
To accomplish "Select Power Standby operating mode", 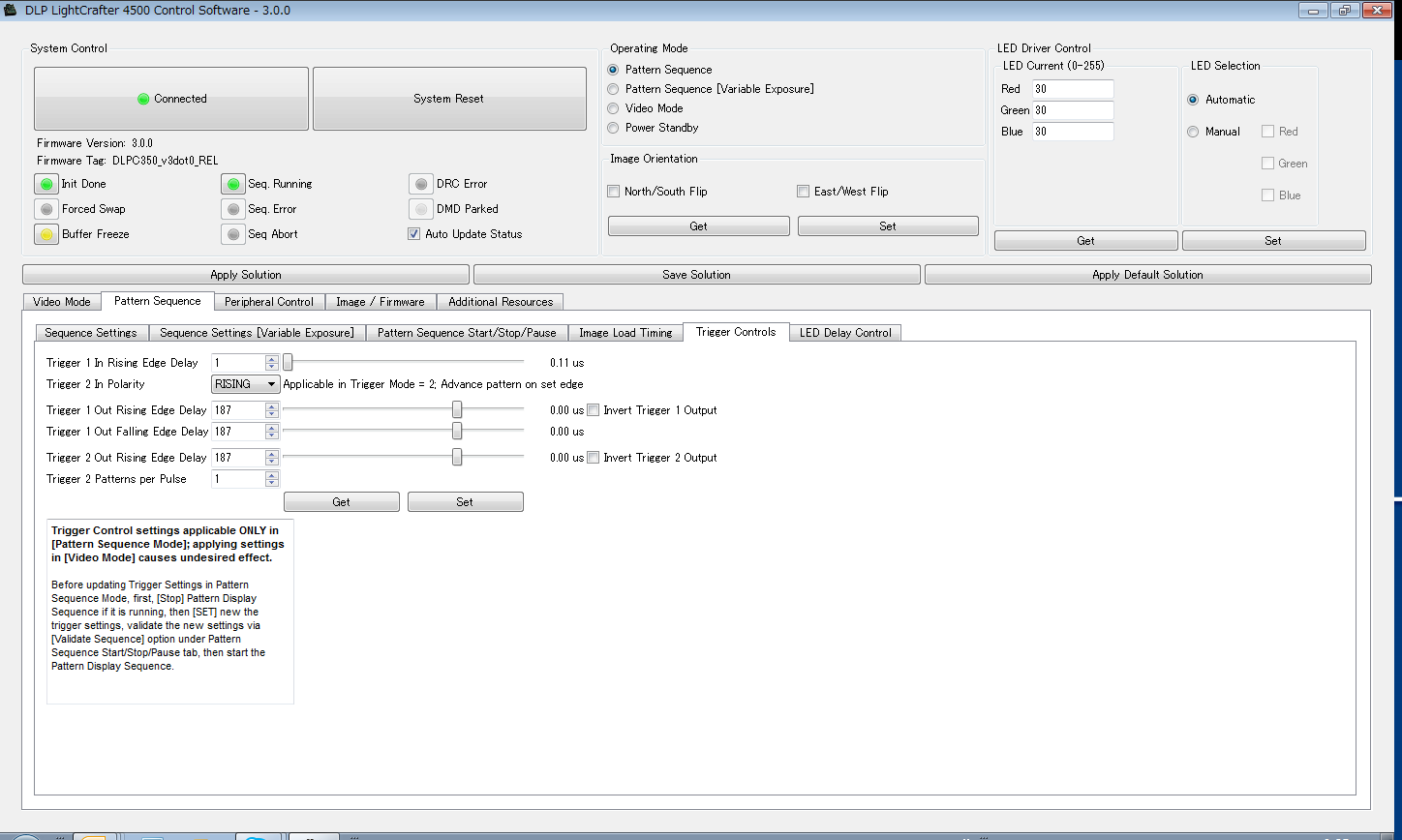I will [x=613, y=128].
